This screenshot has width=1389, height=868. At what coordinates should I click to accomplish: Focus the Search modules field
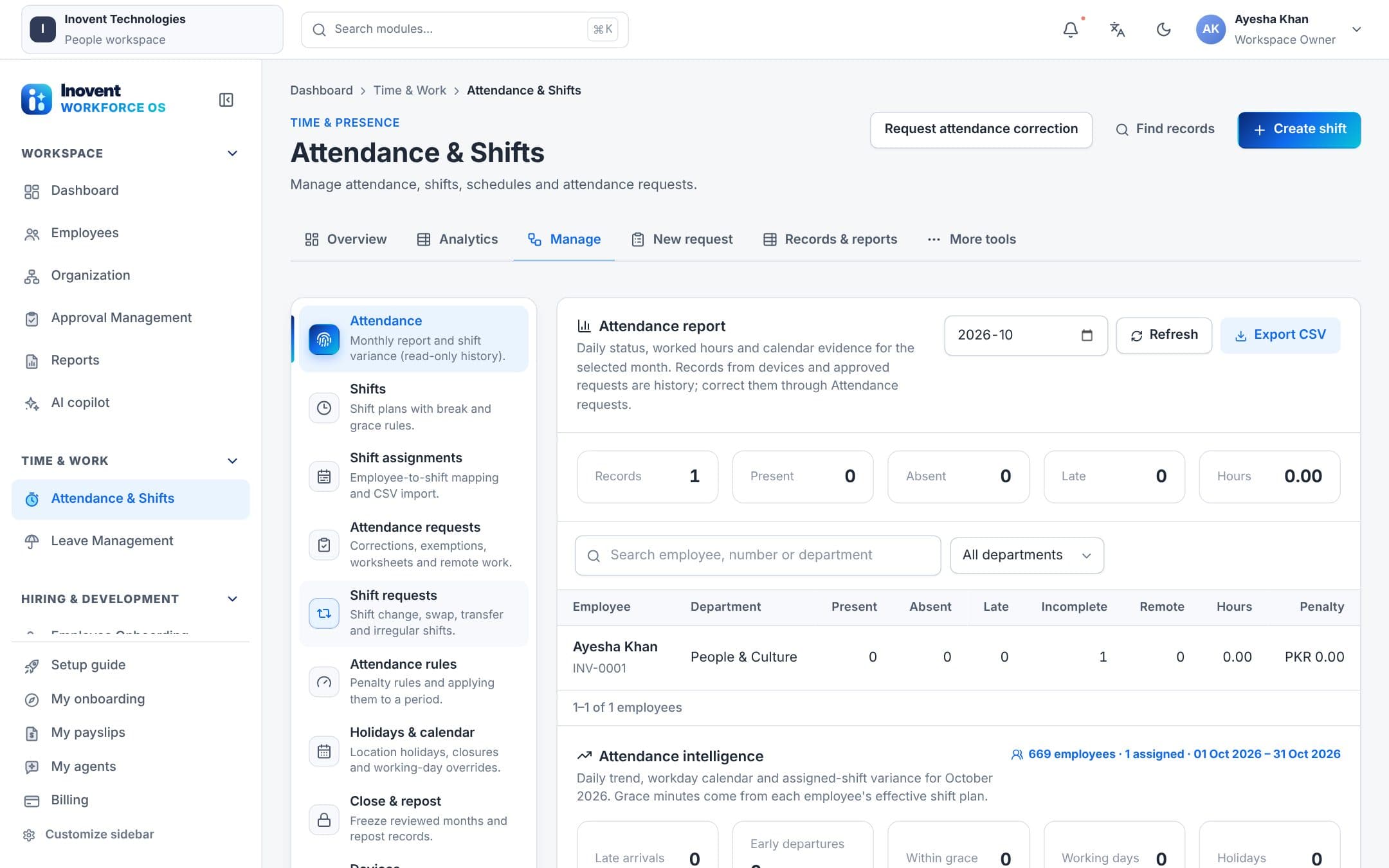pos(464,30)
